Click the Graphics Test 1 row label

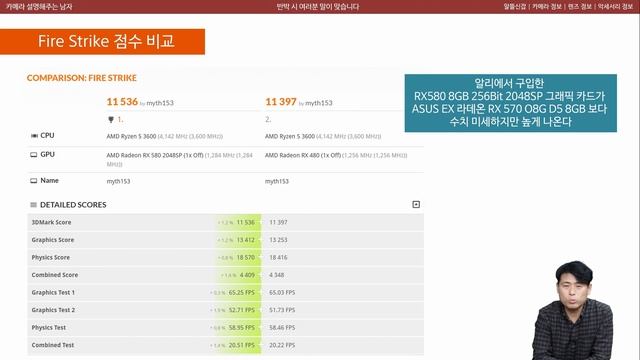pyautogui.click(x=53, y=293)
